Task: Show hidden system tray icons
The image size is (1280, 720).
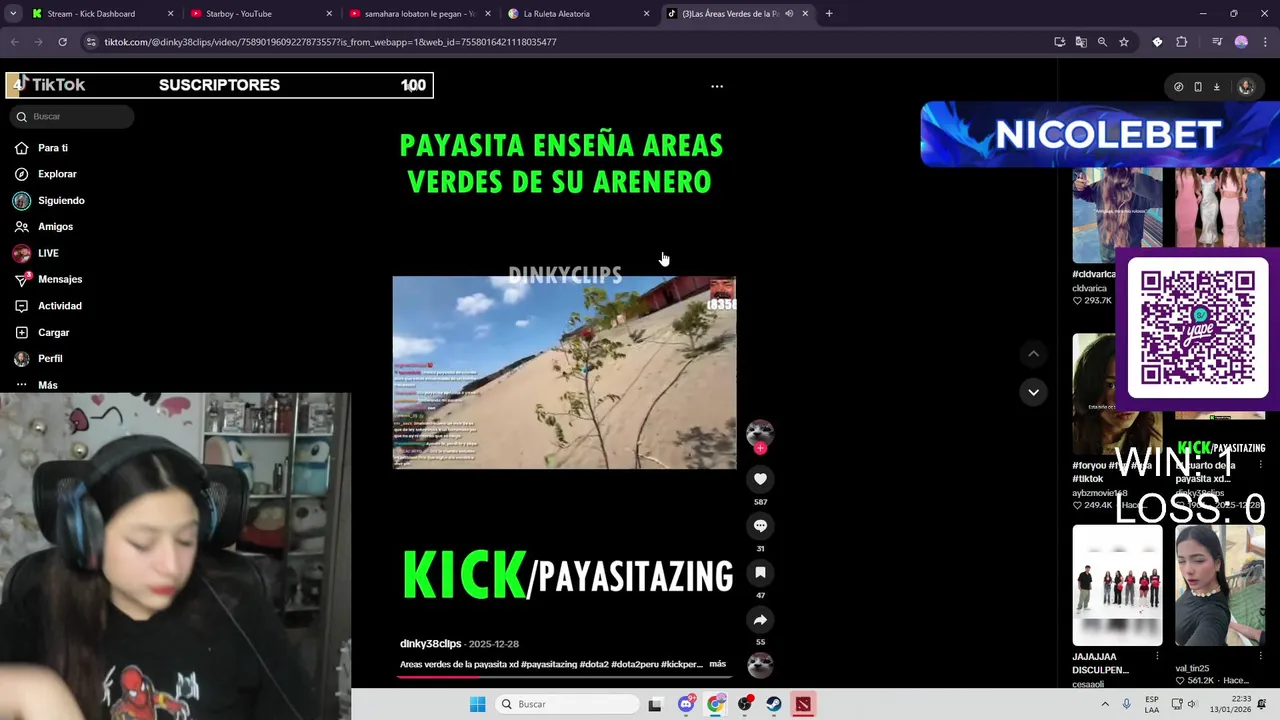Action: (1105, 704)
